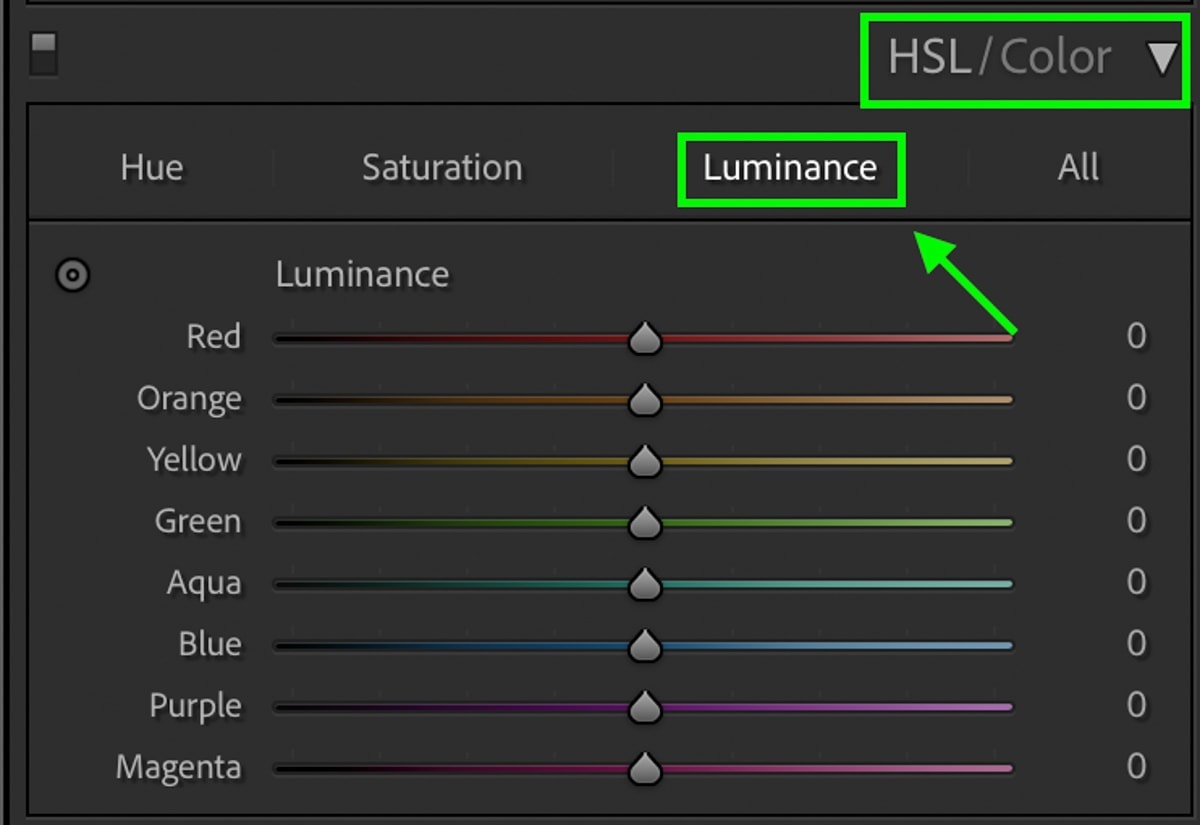The image size is (1200, 825).
Task: Switch to the Hue tab
Action: (150, 167)
